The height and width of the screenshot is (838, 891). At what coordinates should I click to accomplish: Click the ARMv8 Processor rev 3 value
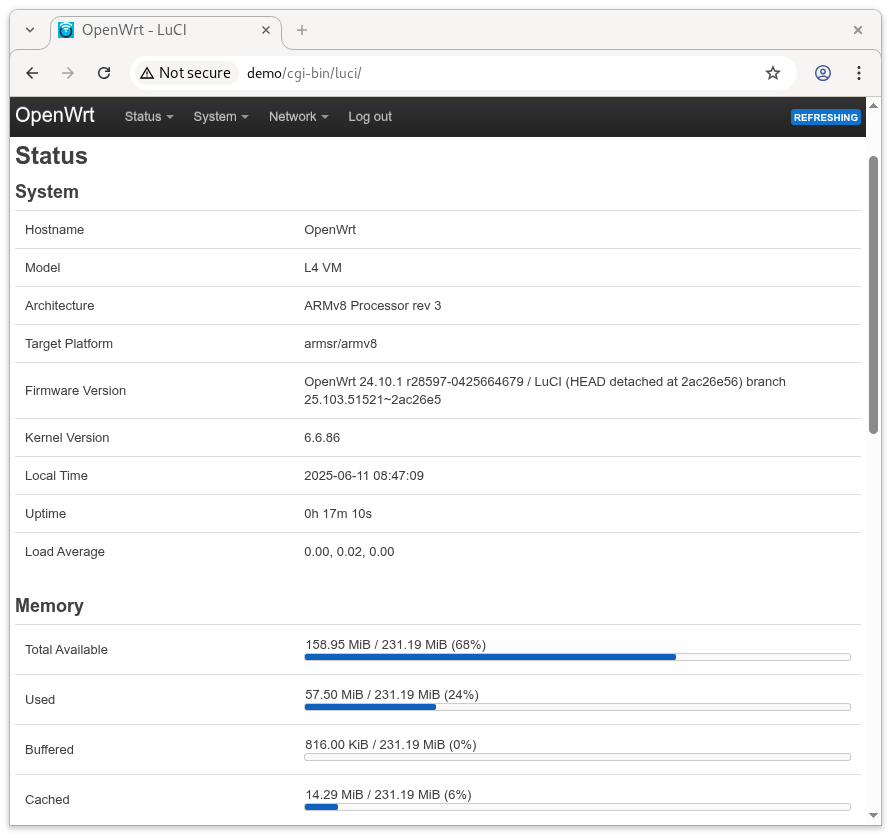coord(372,306)
